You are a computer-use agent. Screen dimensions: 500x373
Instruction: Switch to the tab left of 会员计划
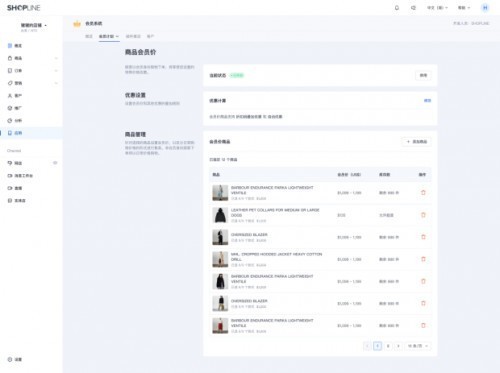(89, 36)
